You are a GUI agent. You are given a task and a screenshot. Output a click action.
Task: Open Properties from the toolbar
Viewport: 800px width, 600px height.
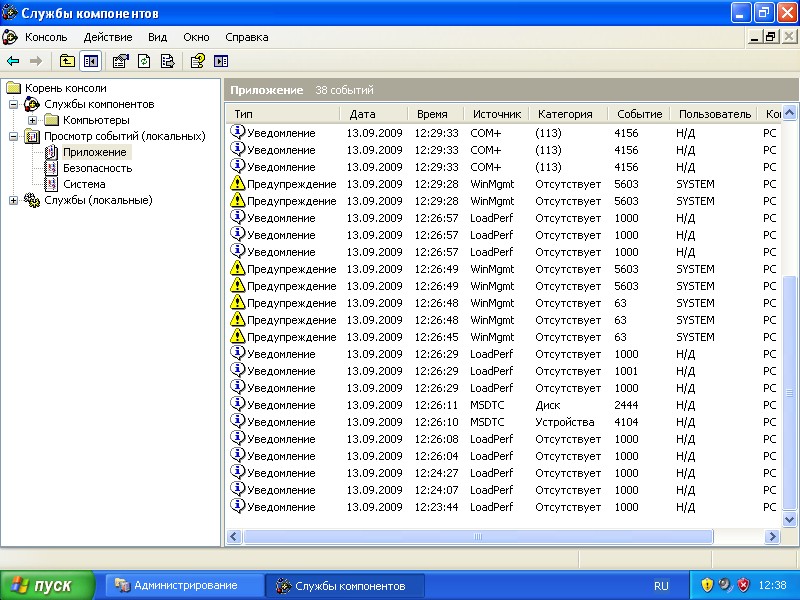pos(121,61)
